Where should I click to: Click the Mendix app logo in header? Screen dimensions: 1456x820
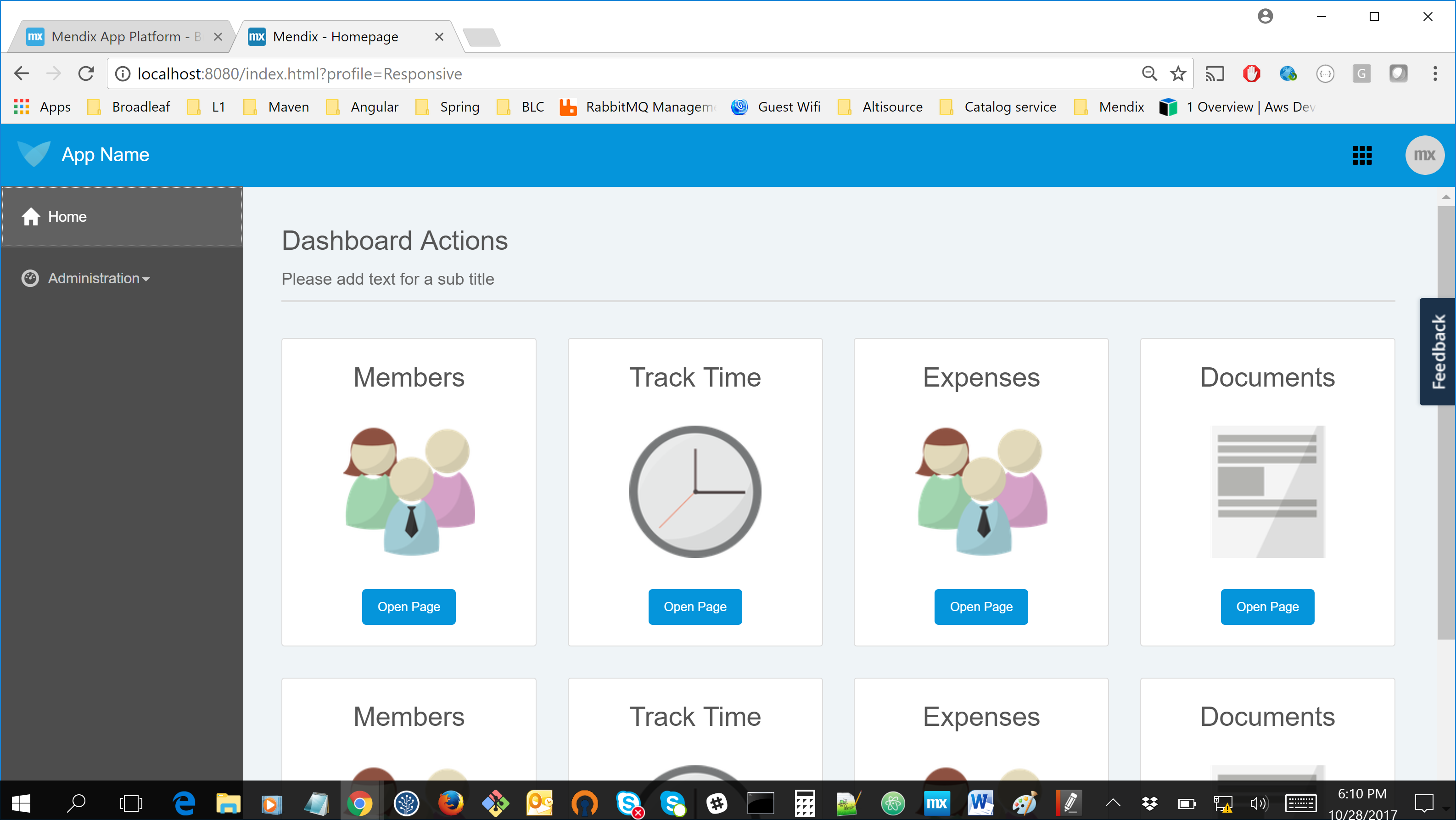34,154
